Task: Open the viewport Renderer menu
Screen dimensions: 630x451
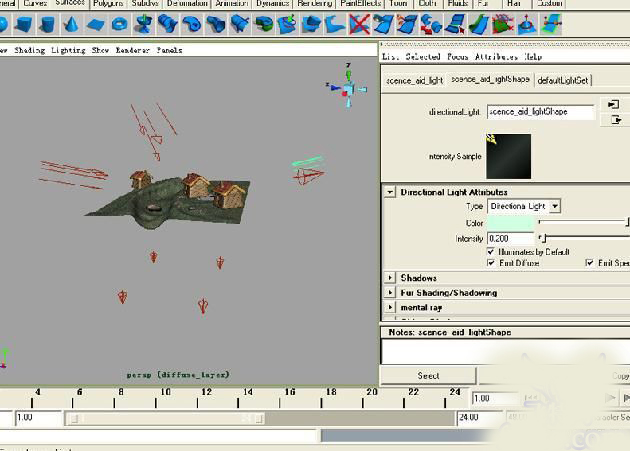Action: pyautogui.click(x=133, y=50)
